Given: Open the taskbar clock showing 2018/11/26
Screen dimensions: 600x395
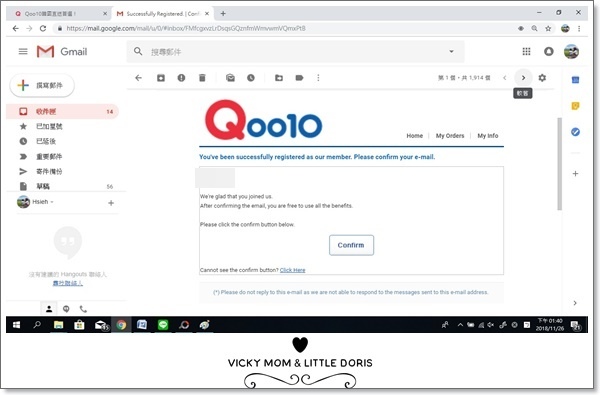Looking at the screenshot, I should click(x=549, y=325).
